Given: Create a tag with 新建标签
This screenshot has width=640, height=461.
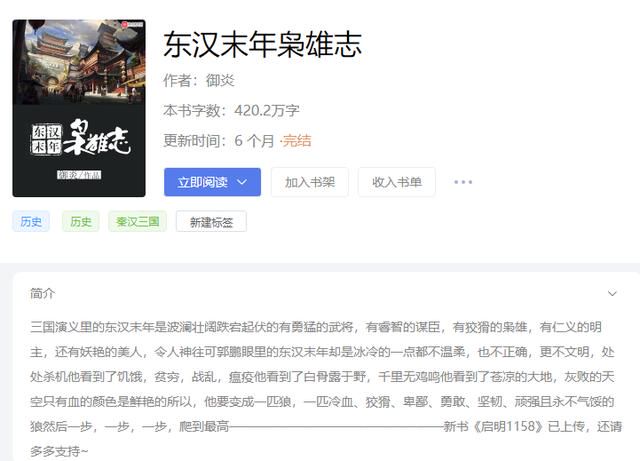Looking at the screenshot, I should 211,222.
